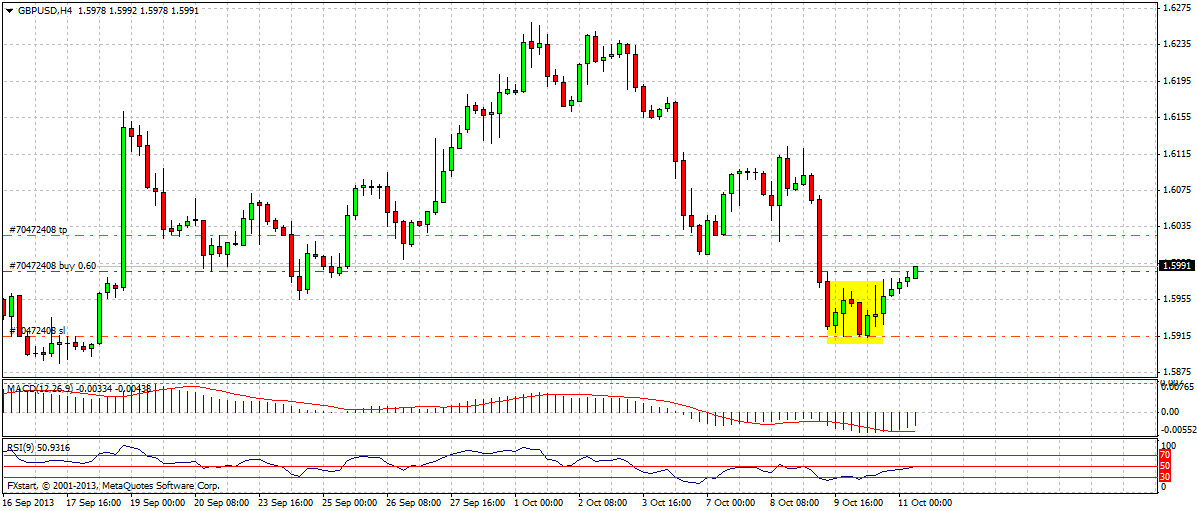Image resolution: width=1197 pixels, height=511 pixels.
Task: Click the MACD scale value -0.00552
Action: tap(1178, 429)
